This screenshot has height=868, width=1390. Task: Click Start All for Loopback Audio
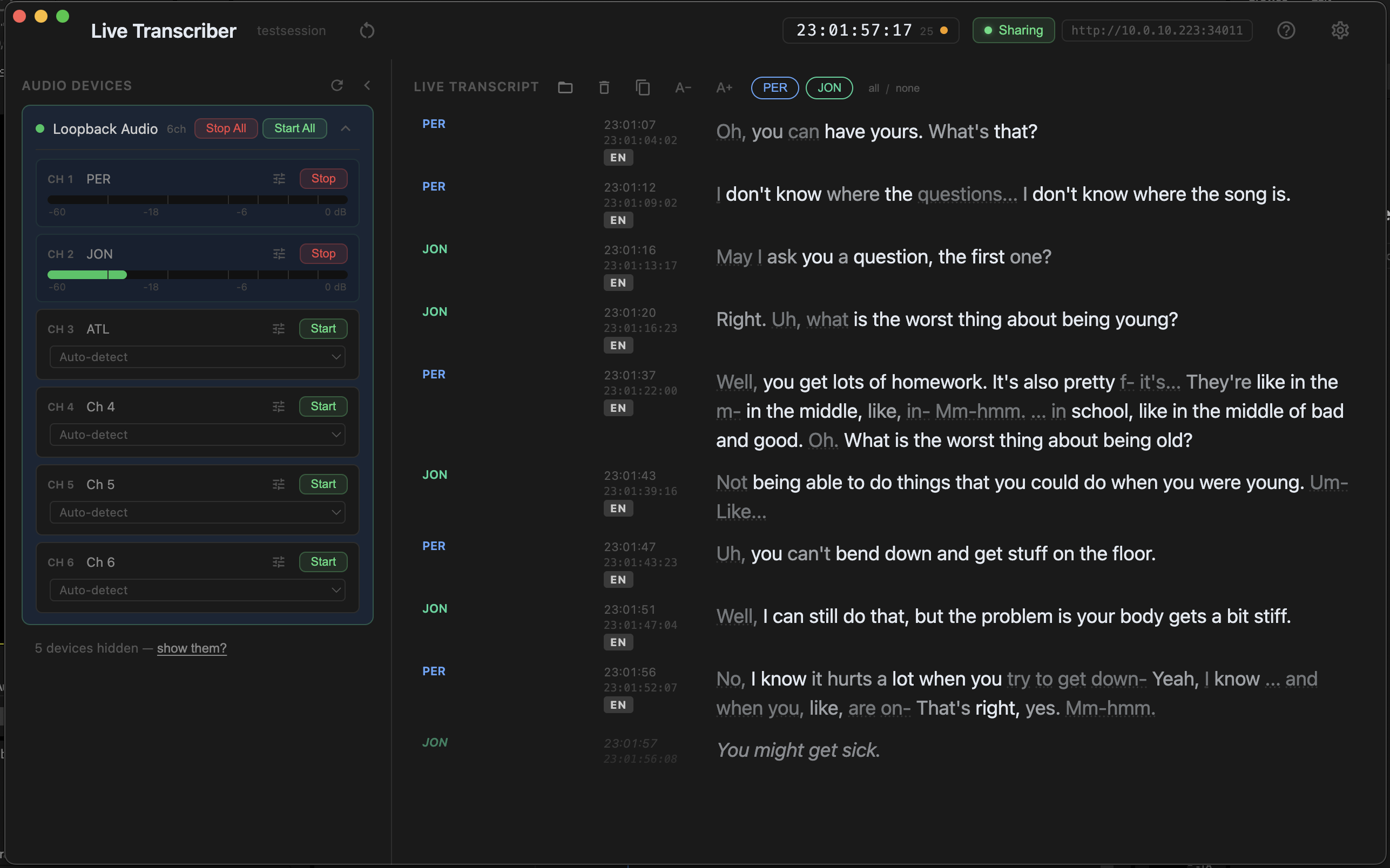[x=294, y=128]
